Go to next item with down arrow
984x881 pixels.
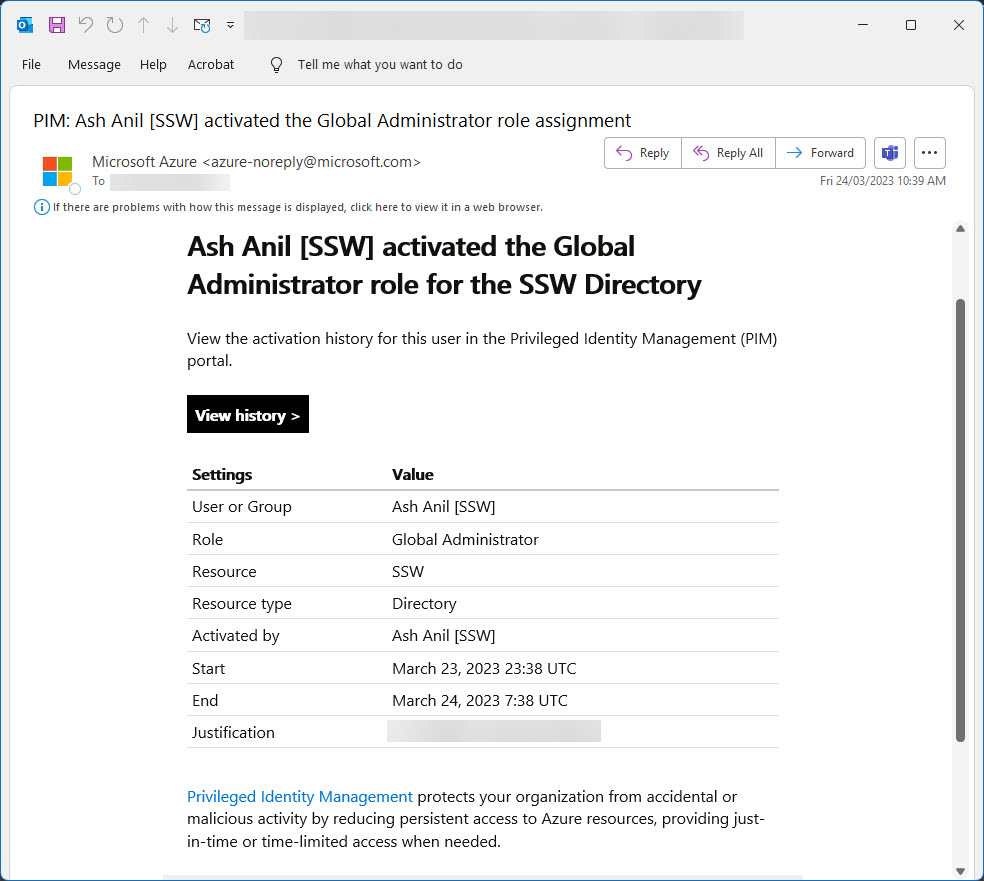tap(172, 25)
